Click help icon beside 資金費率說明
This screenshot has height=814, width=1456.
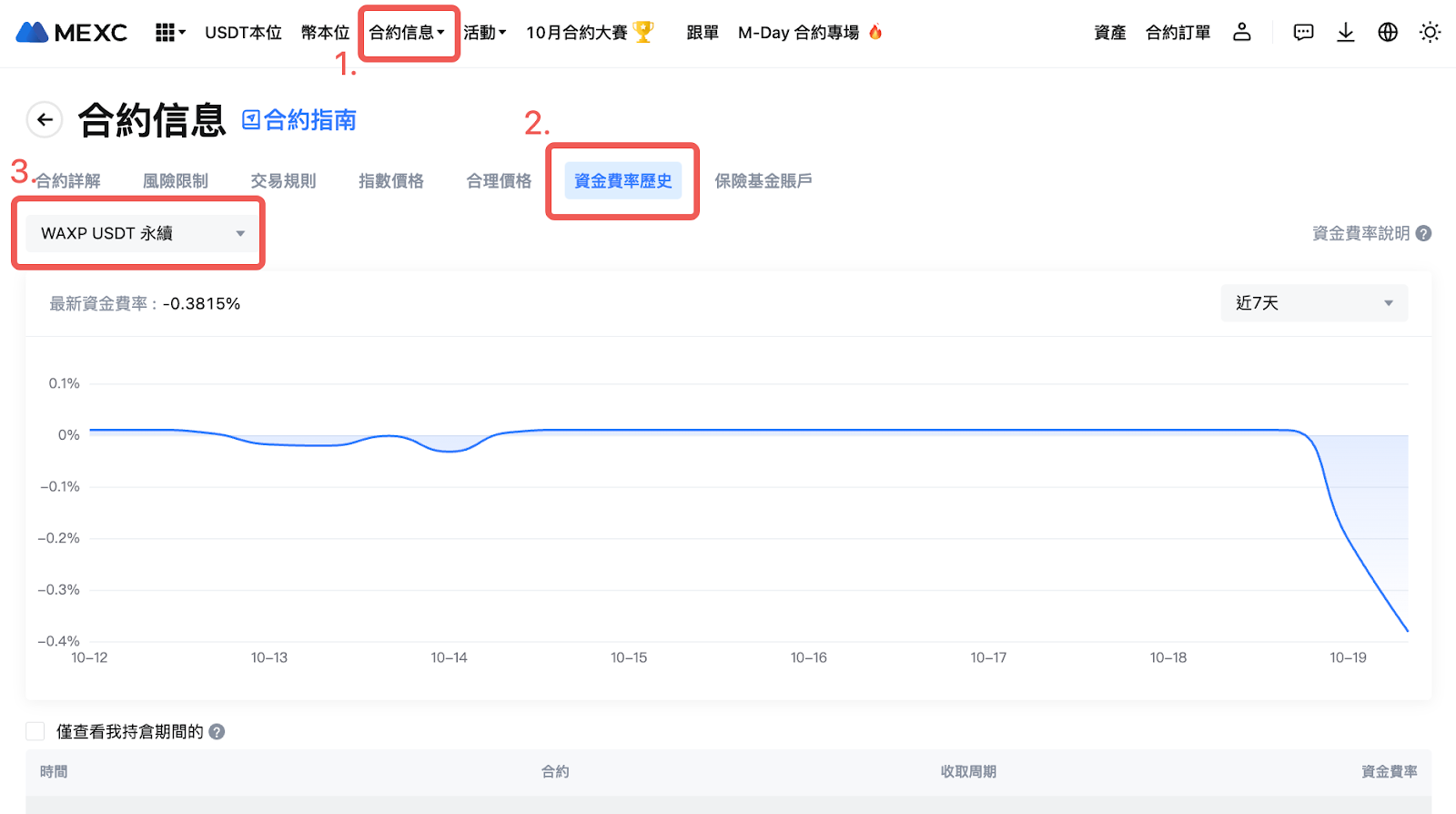[x=1423, y=233]
